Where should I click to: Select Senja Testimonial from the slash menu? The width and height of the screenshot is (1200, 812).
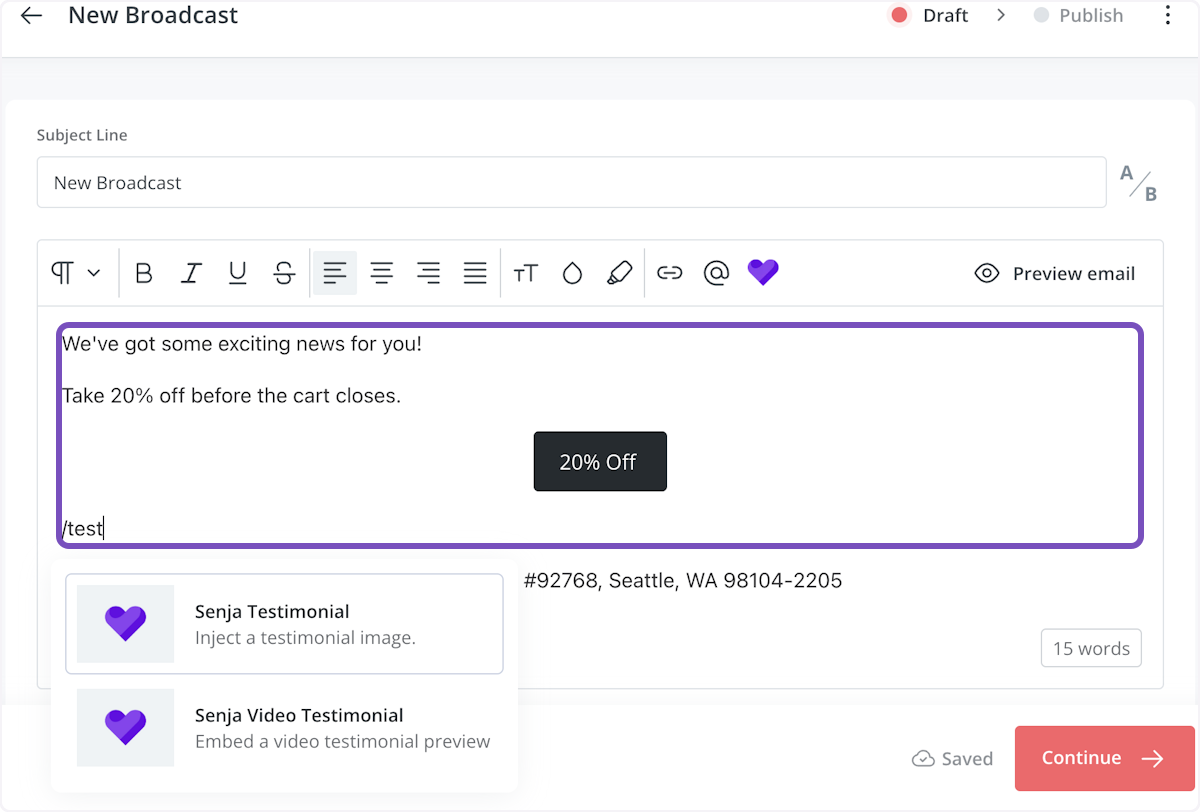[x=284, y=623]
